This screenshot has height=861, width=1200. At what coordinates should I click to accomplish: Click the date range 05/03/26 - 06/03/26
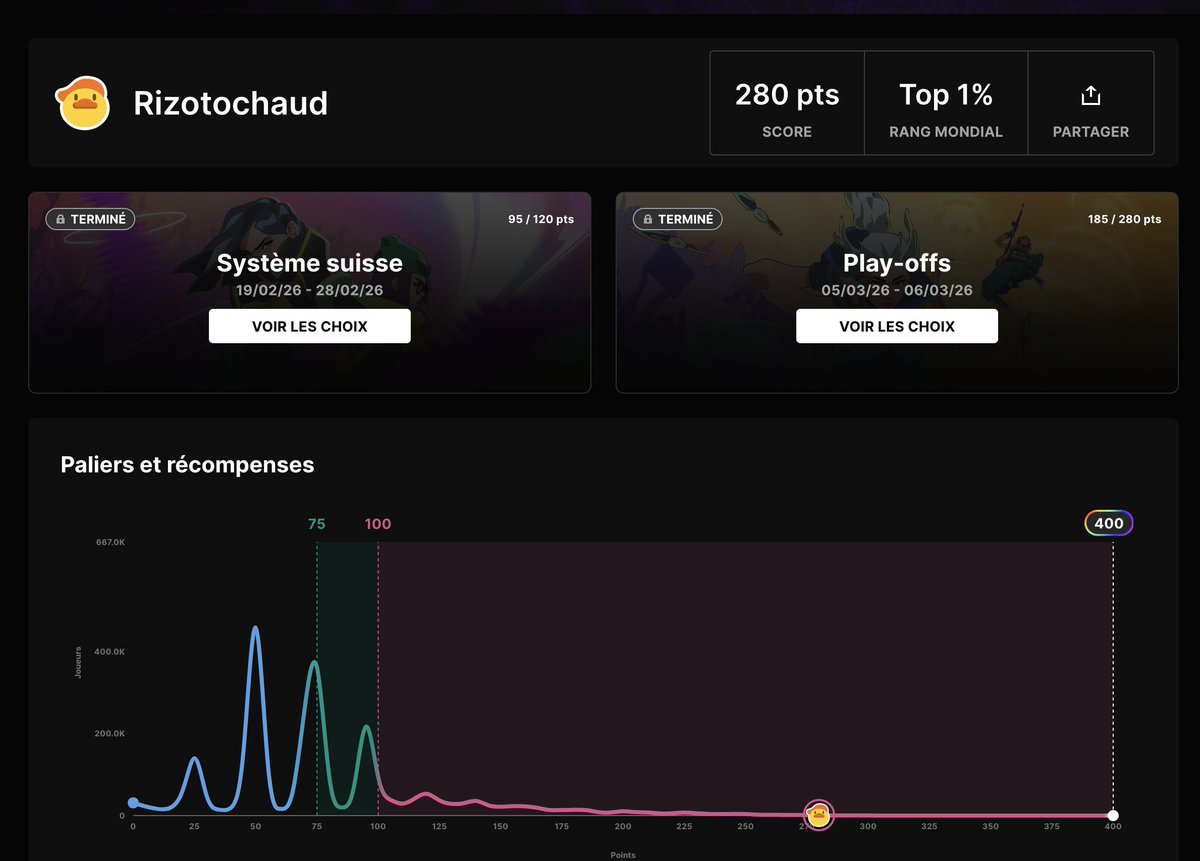(x=897, y=290)
